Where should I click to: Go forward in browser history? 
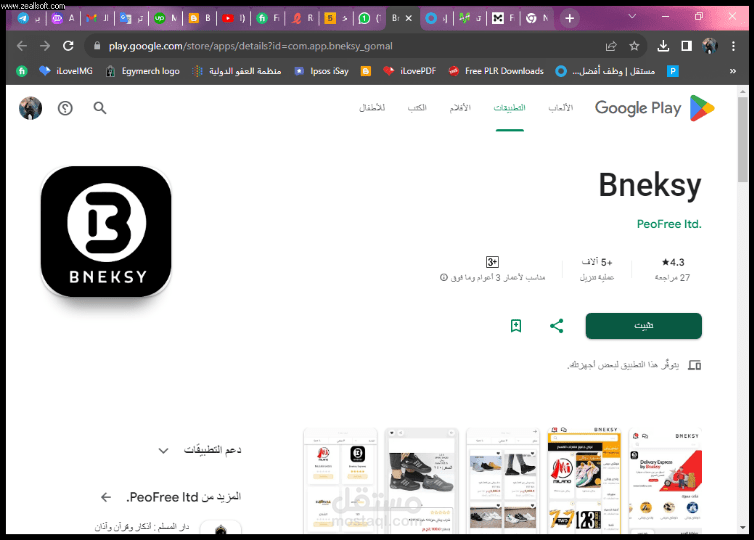point(45,46)
